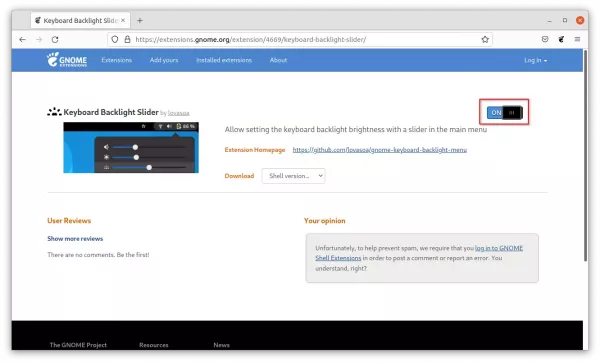Click the Resources footer heading
The image size is (600, 363).
tap(154, 345)
